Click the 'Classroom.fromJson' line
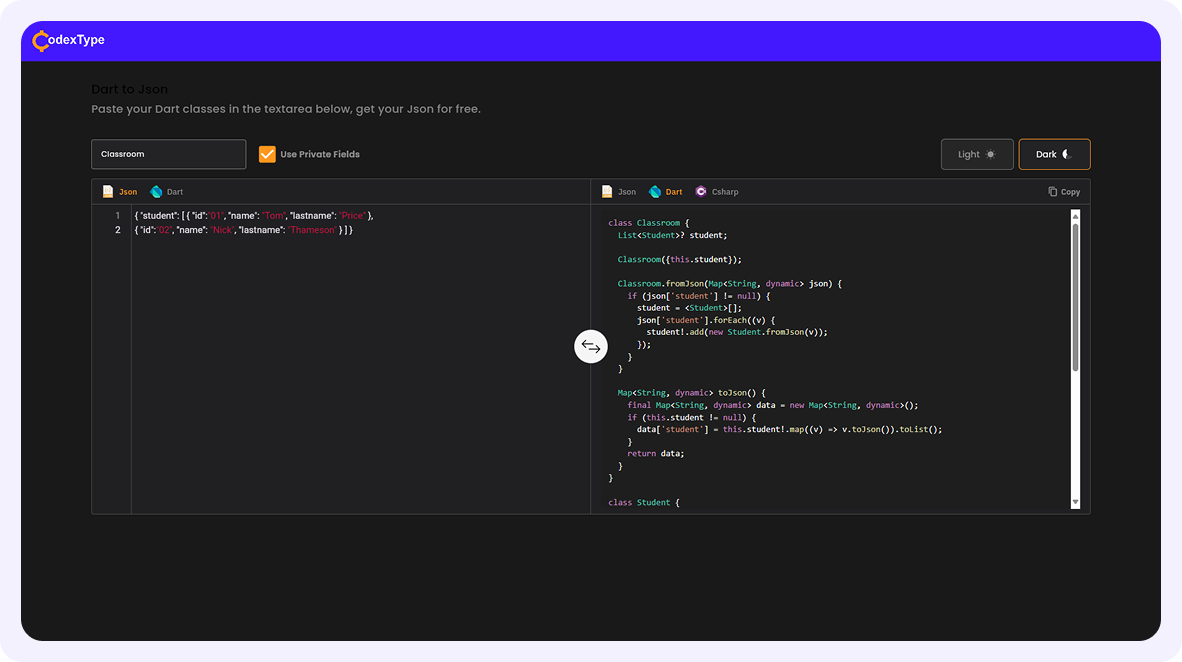 (x=730, y=283)
